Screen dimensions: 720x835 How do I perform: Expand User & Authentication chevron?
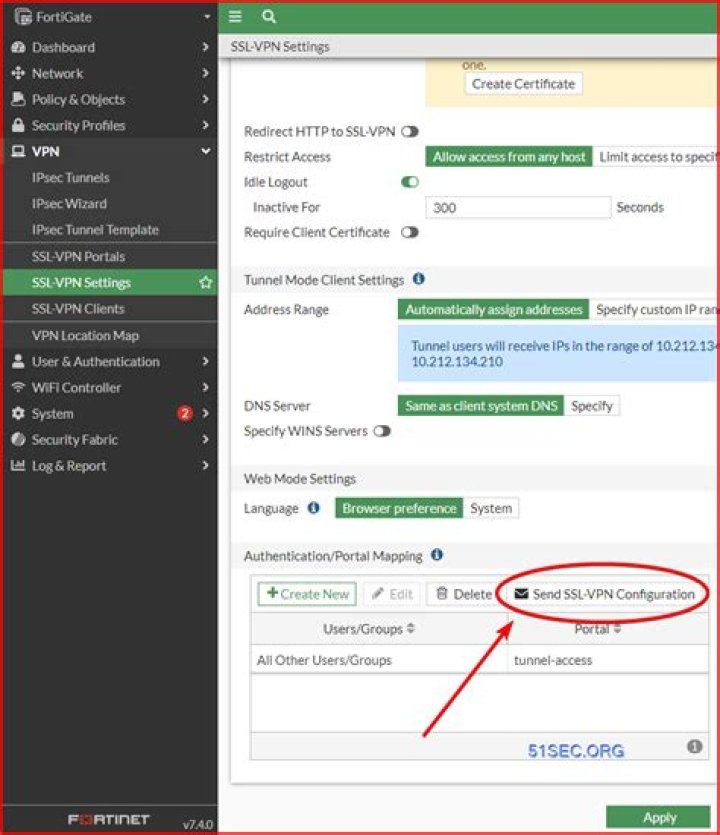coord(205,361)
